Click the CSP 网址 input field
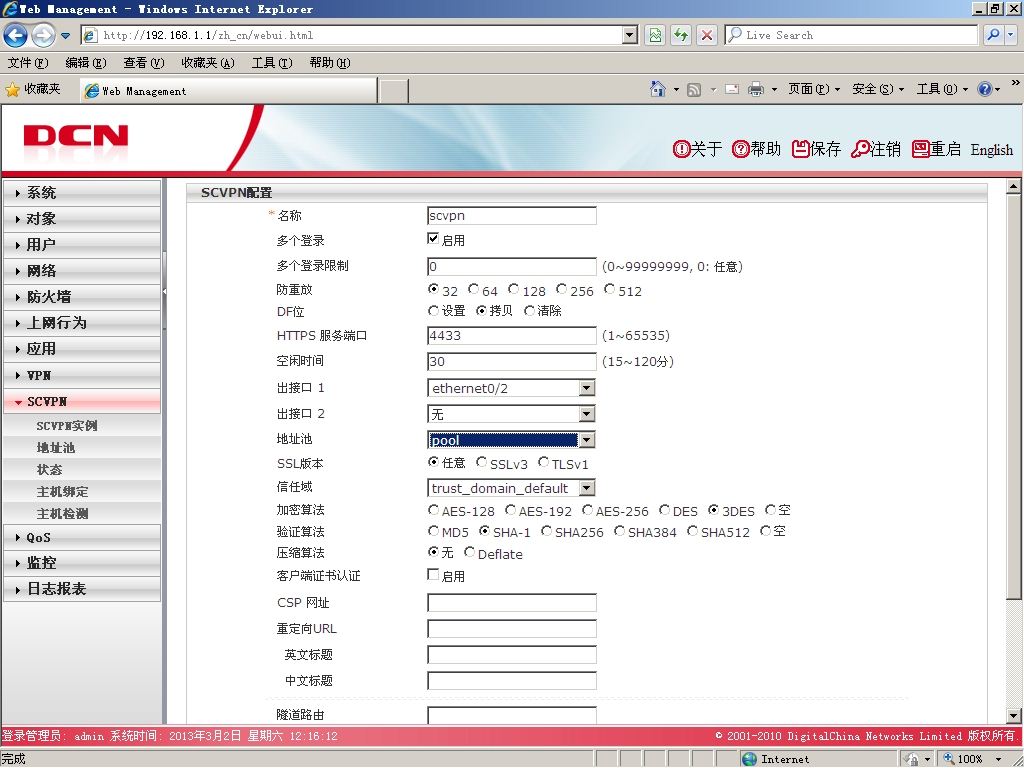Screen dimensions: 1024x768 tap(511, 602)
